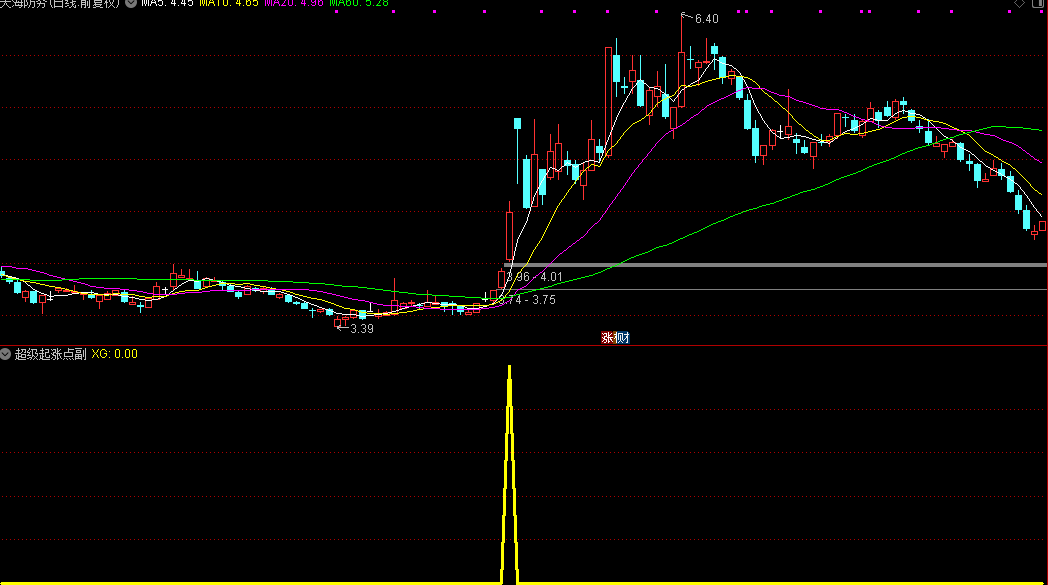Click the 天海防务(日线.前复权) chart title
Image resolution: width=1048 pixels, height=585 pixels.
click(60, 3)
